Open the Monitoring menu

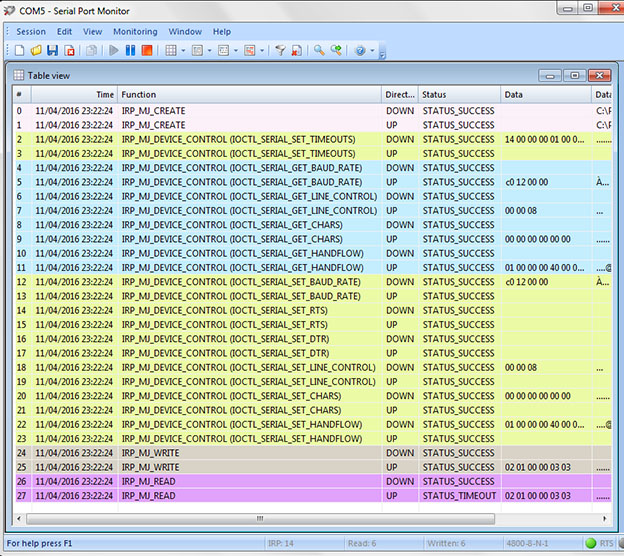pos(135,31)
